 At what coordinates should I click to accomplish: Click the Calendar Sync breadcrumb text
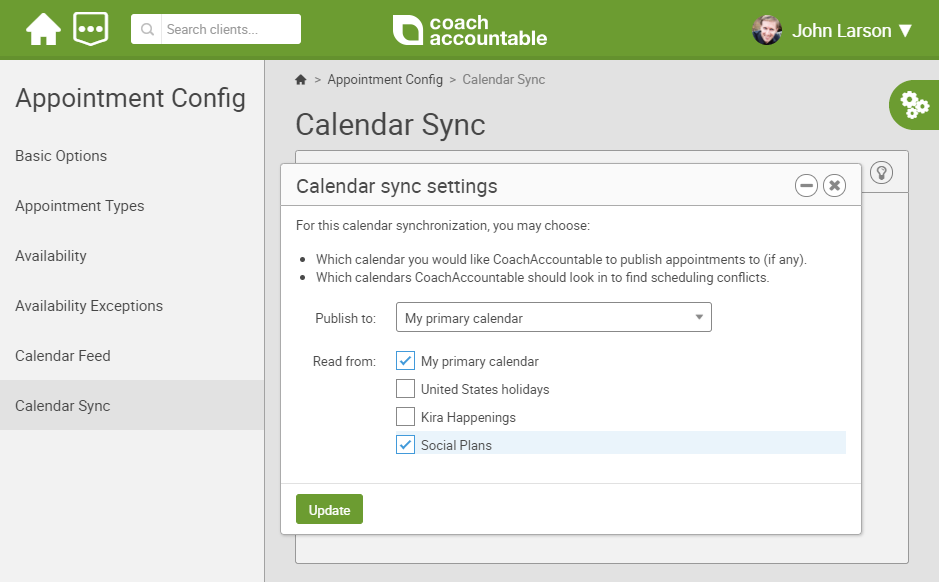tap(504, 80)
